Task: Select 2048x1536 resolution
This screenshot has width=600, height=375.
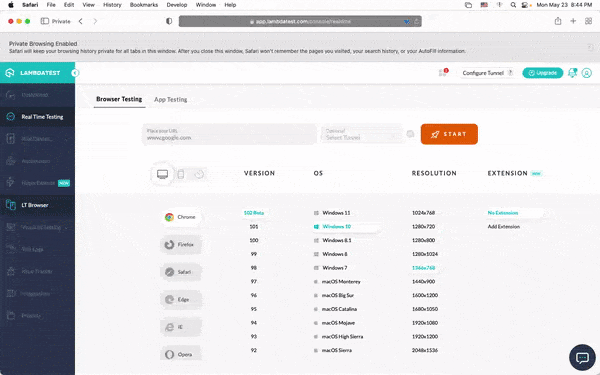Action: pos(425,351)
